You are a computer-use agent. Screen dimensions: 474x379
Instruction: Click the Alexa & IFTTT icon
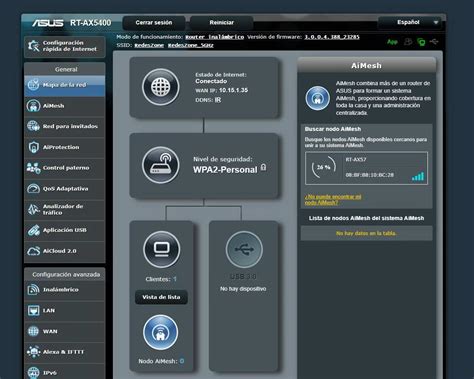(x=34, y=352)
